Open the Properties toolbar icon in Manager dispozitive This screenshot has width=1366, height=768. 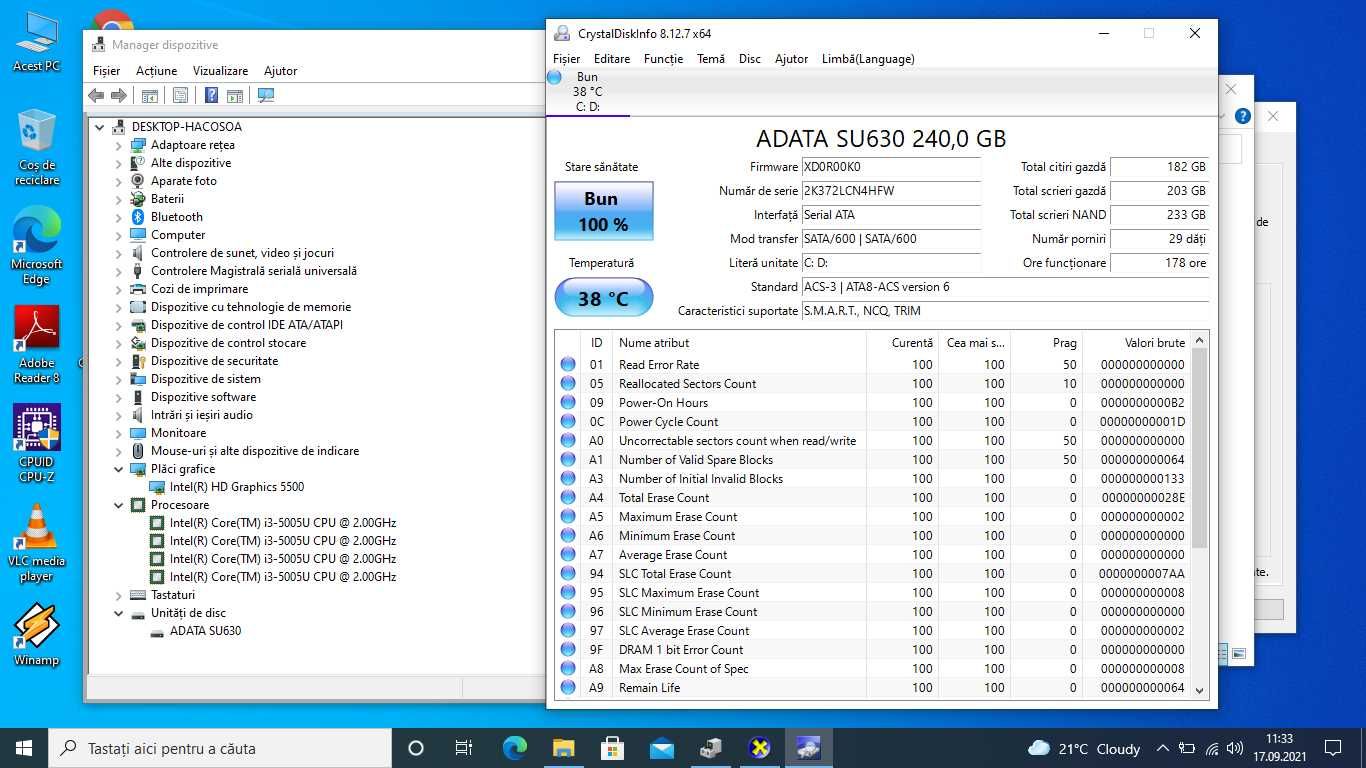pos(180,95)
